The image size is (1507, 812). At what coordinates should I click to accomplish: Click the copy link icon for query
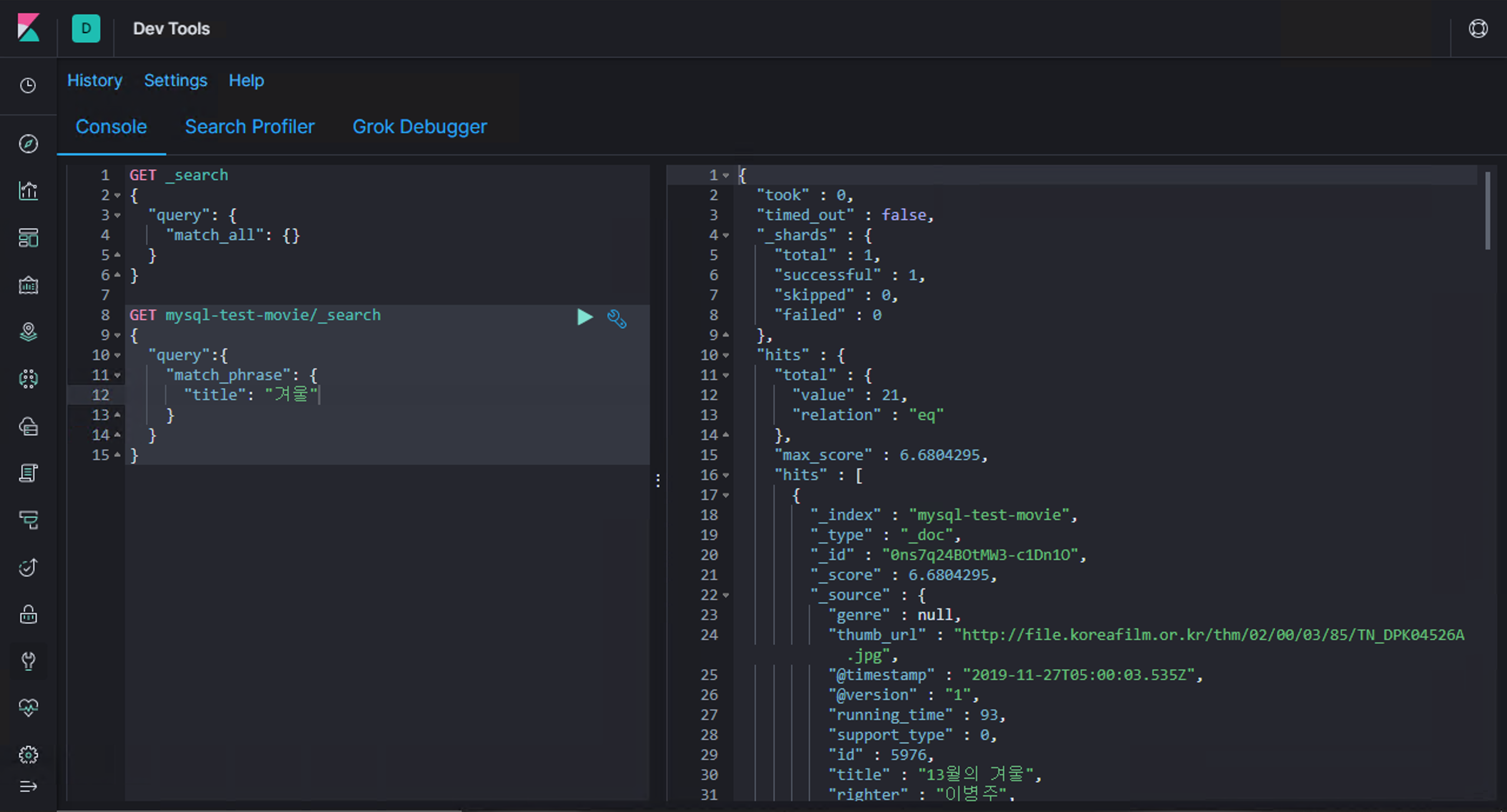pyautogui.click(x=617, y=318)
